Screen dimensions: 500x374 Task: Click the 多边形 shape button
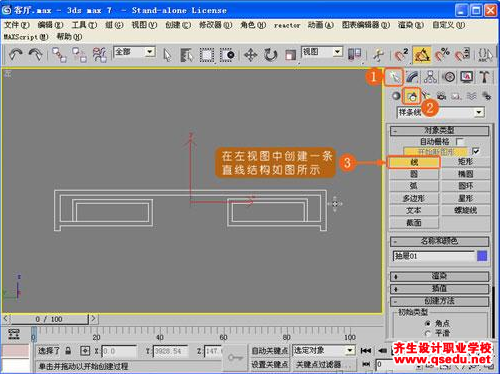[x=414, y=199]
